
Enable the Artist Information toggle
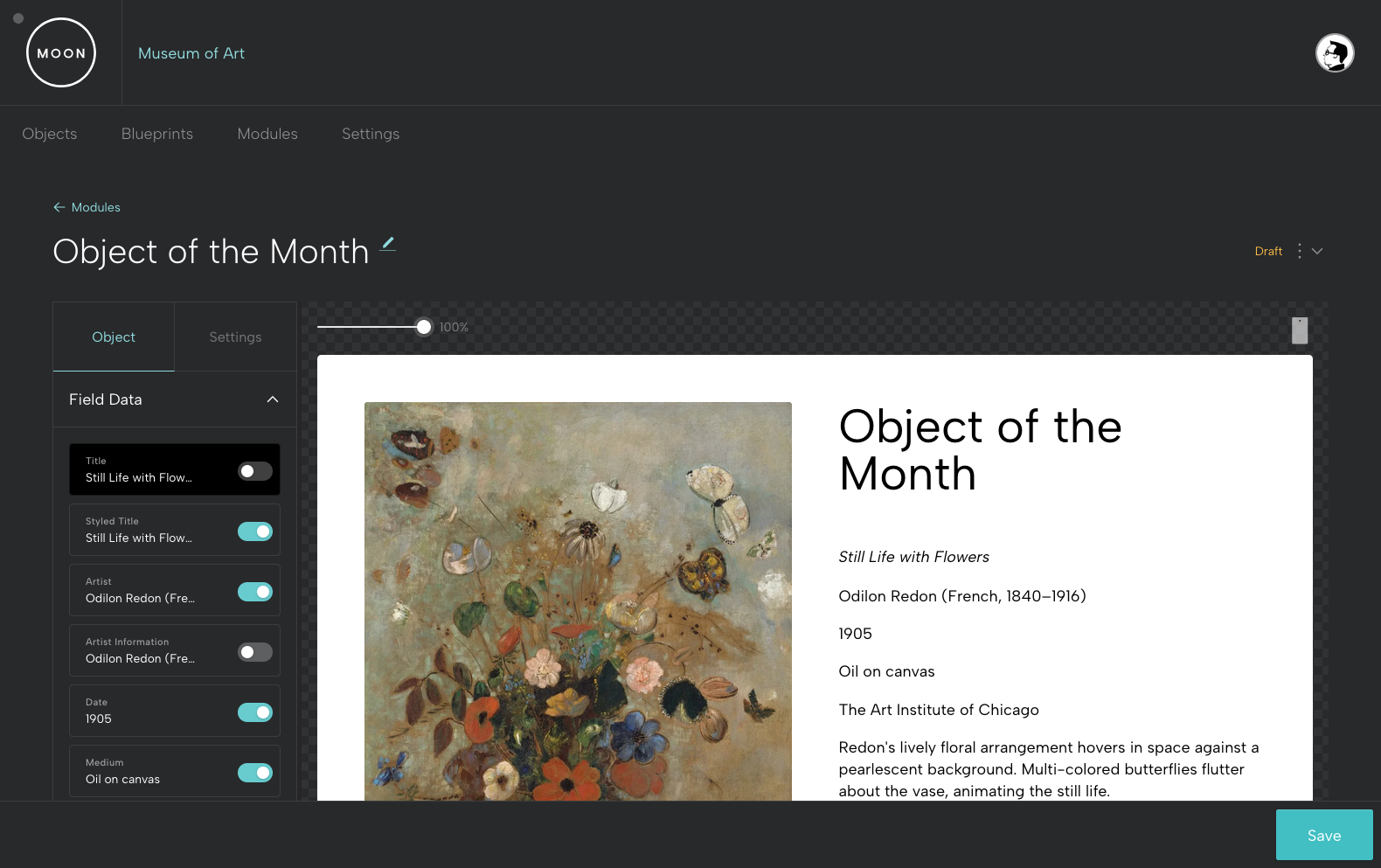pyautogui.click(x=255, y=652)
